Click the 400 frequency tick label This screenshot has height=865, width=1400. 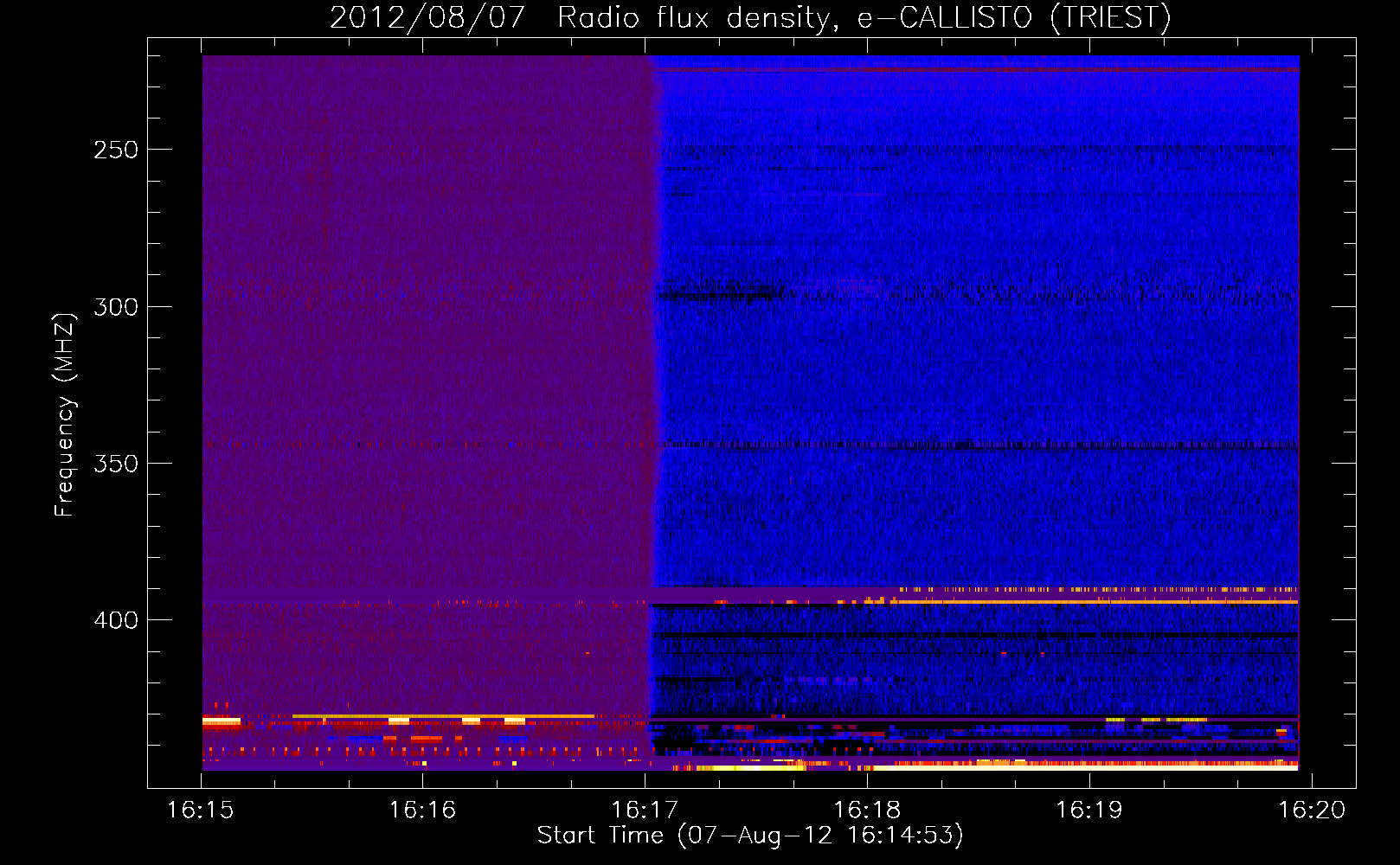116,620
